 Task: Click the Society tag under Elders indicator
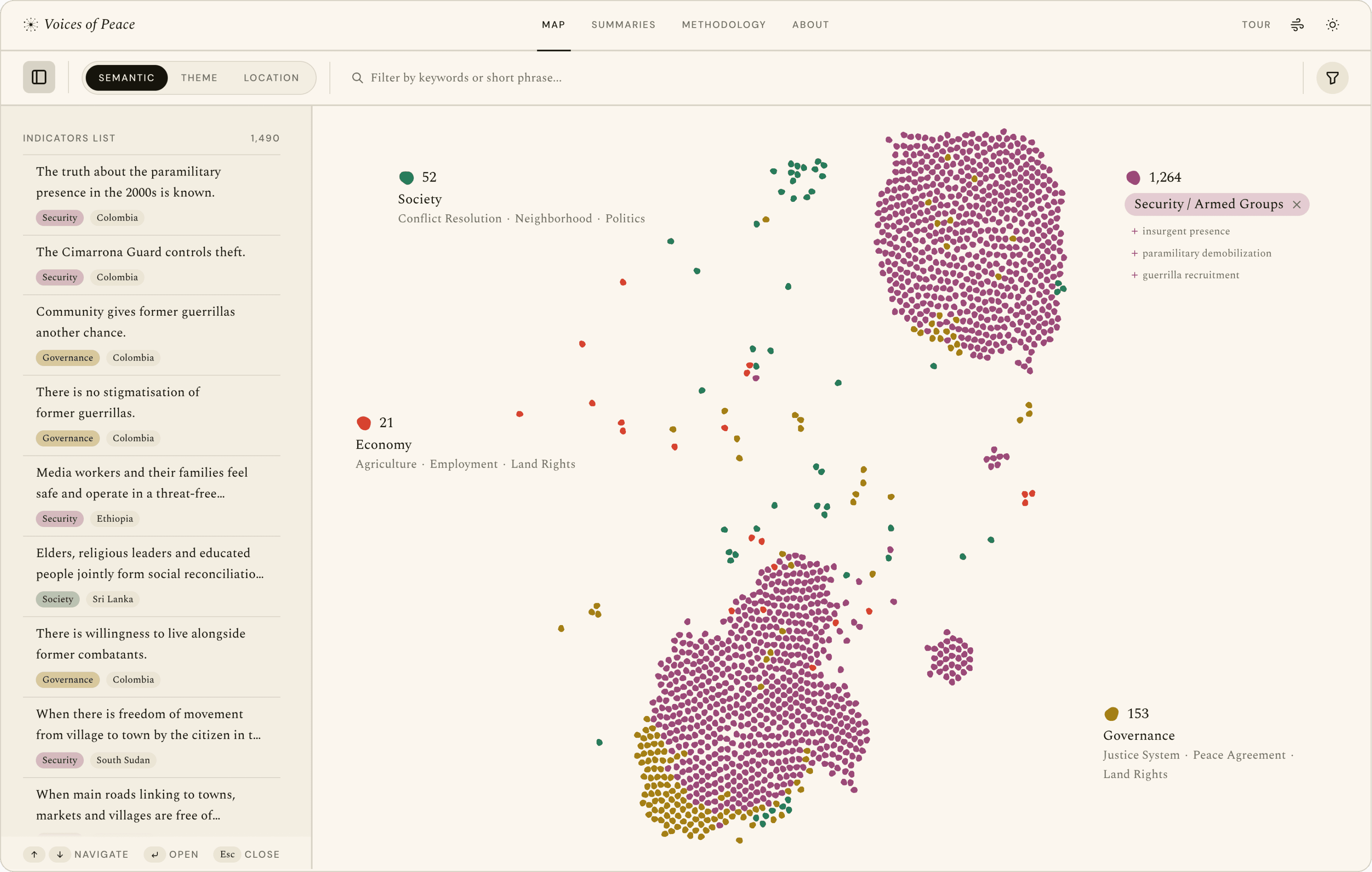click(x=57, y=599)
